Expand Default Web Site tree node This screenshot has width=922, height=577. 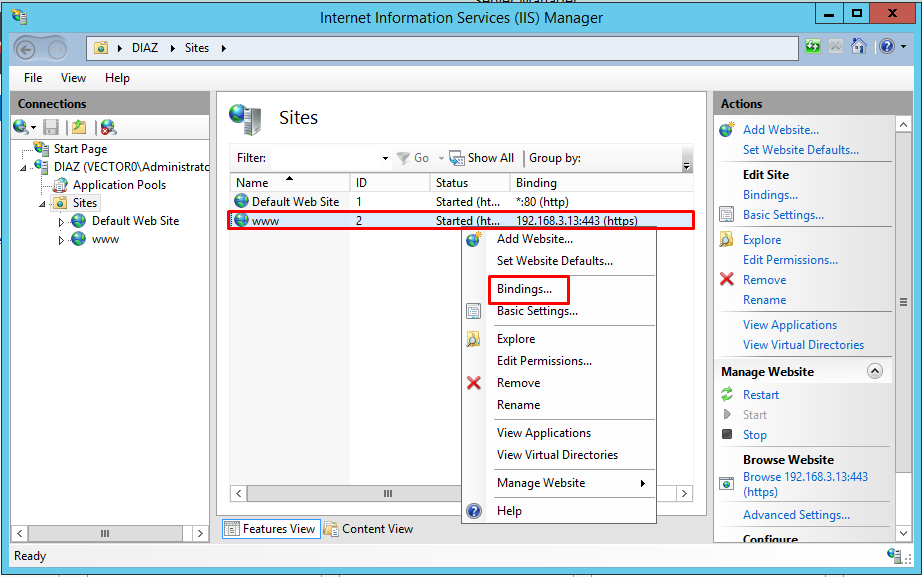tap(61, 222)
